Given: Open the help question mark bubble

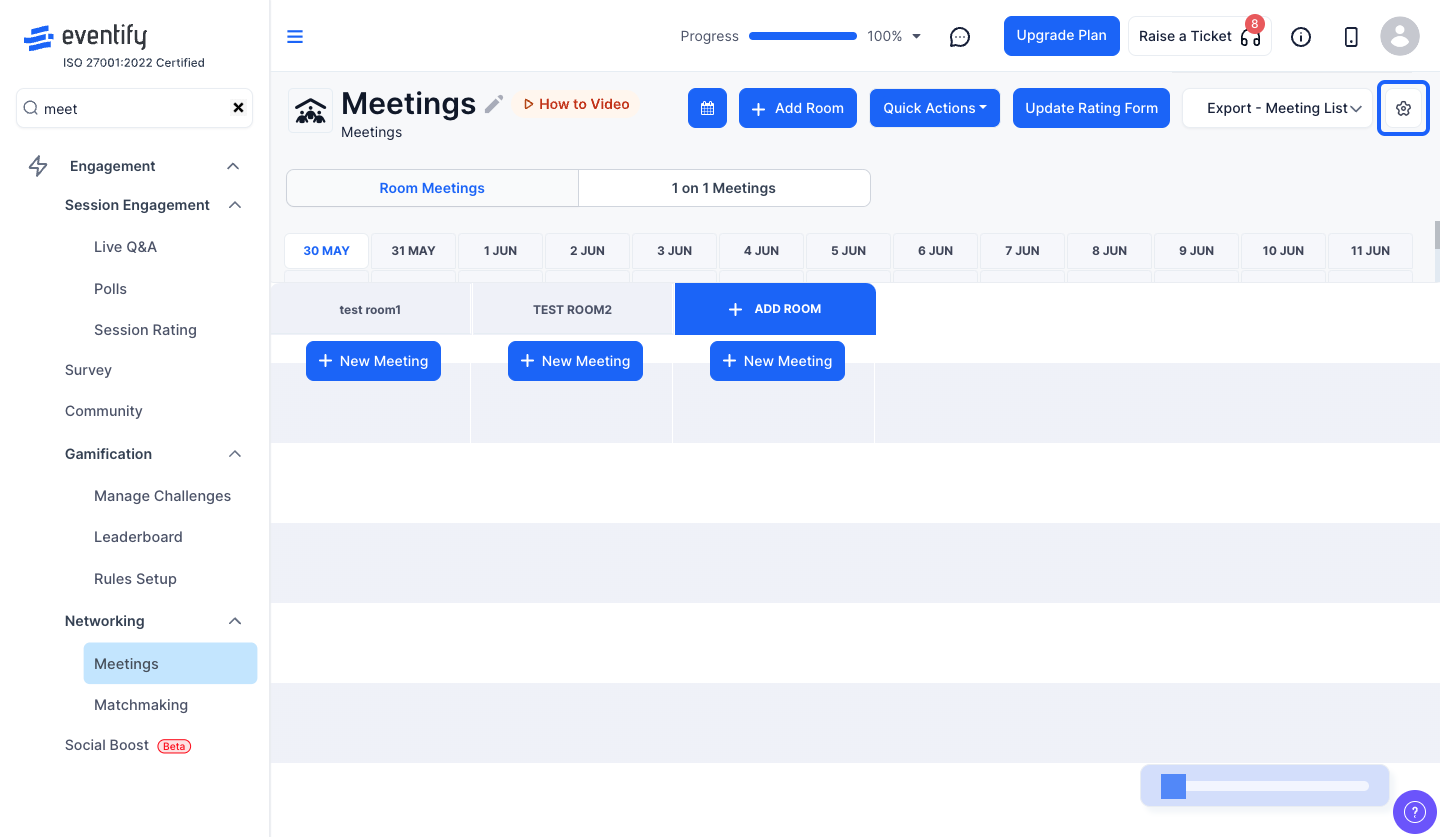Looking at the screenshot, I should click(1414, 811).
